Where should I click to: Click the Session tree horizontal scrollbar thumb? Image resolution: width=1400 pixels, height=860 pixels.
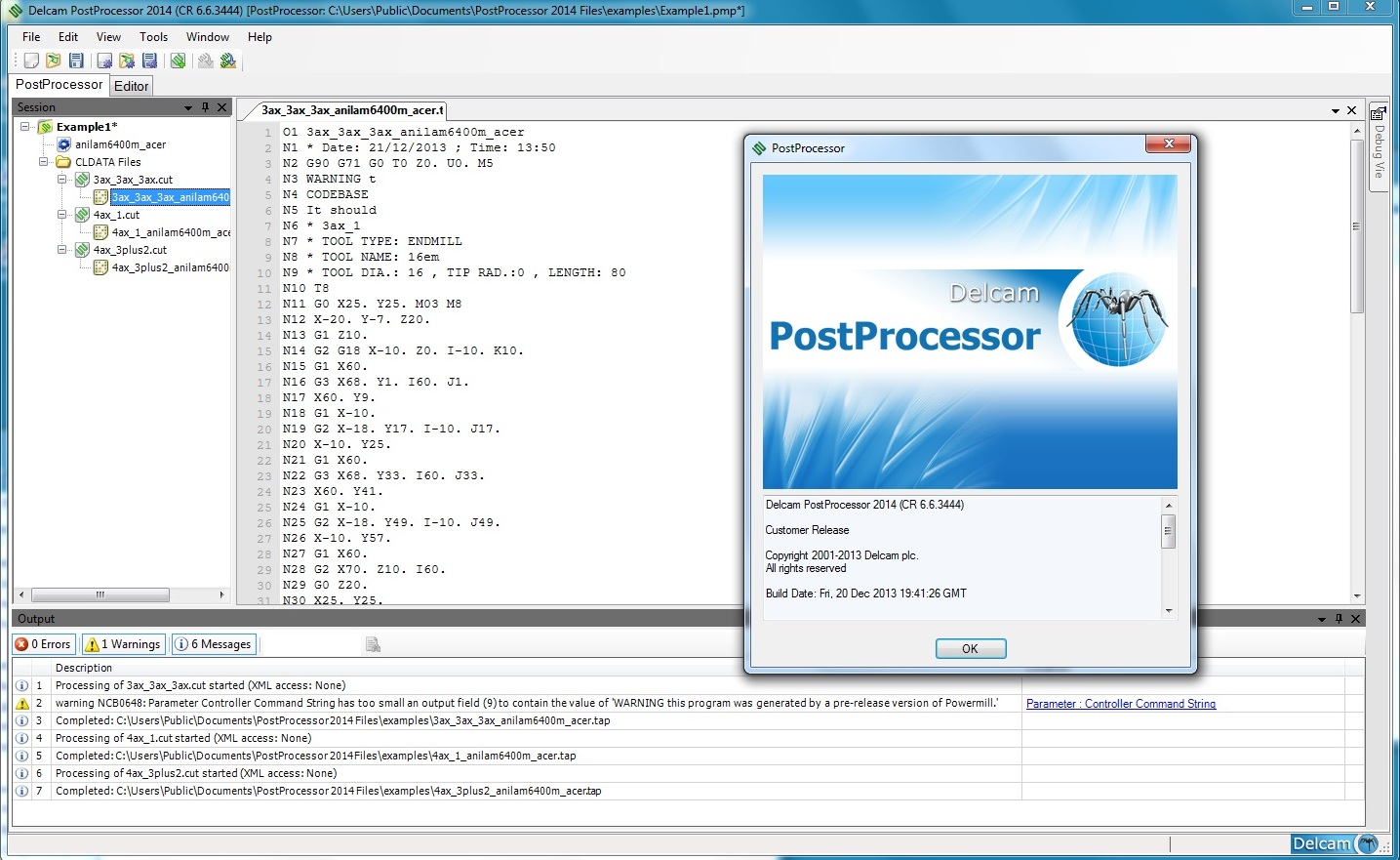(100, 594)
